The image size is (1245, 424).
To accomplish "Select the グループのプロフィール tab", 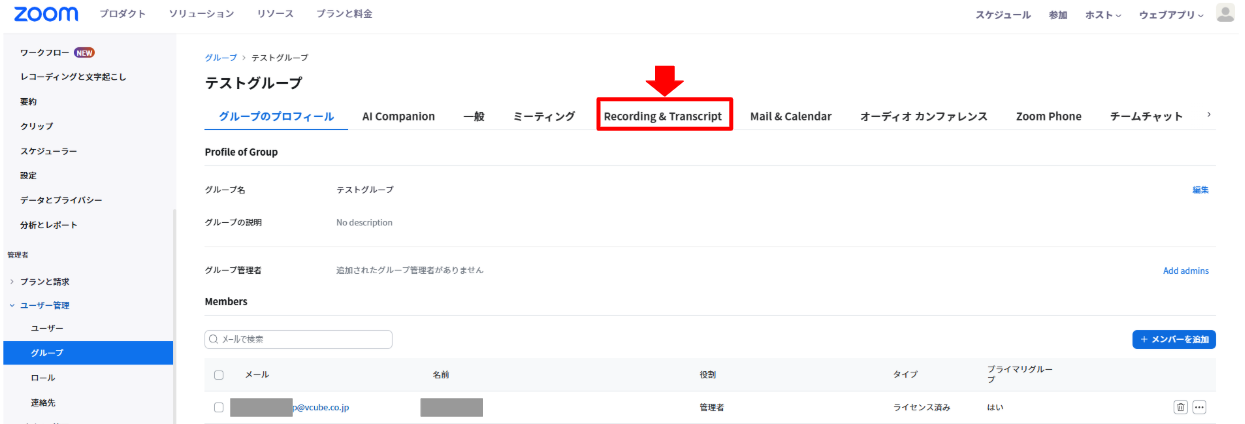I will pyautogui.click(x=276, y=116).
